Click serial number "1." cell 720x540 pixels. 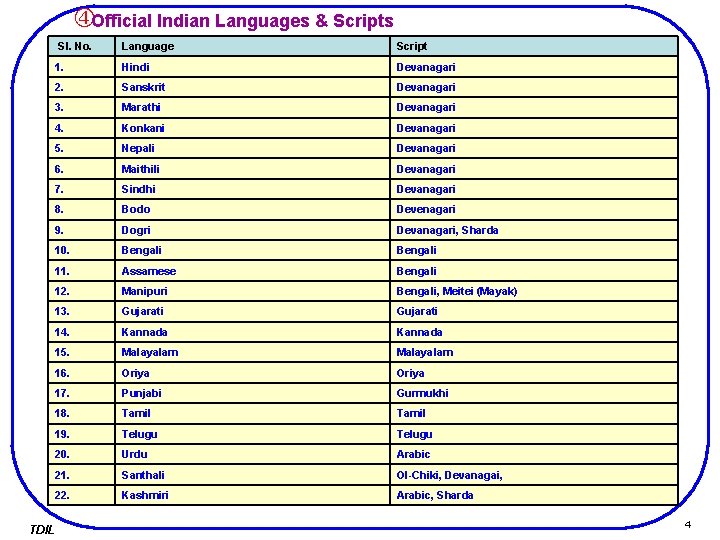point(81,67)
